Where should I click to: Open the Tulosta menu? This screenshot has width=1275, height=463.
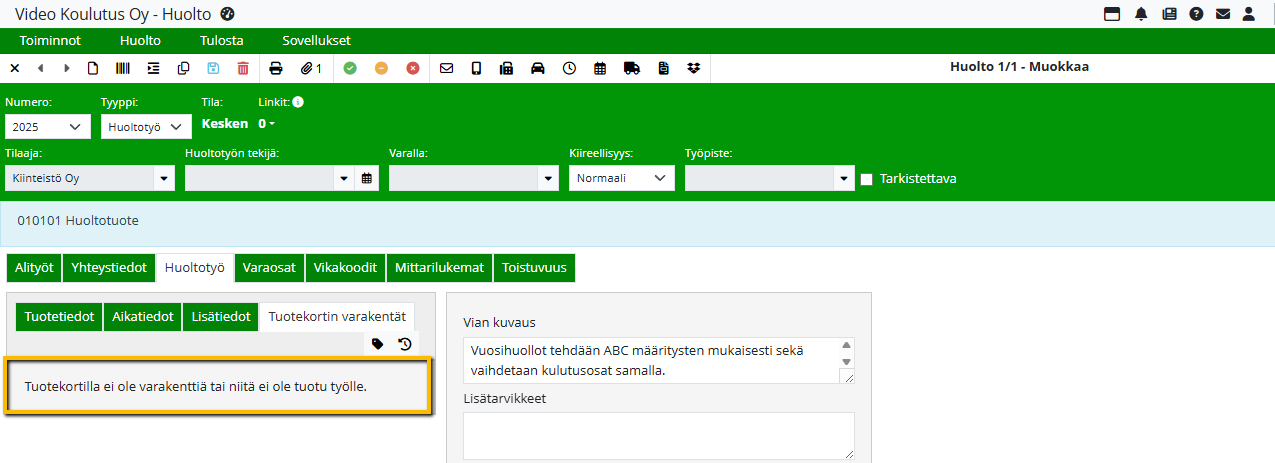[x=221, y=41]
